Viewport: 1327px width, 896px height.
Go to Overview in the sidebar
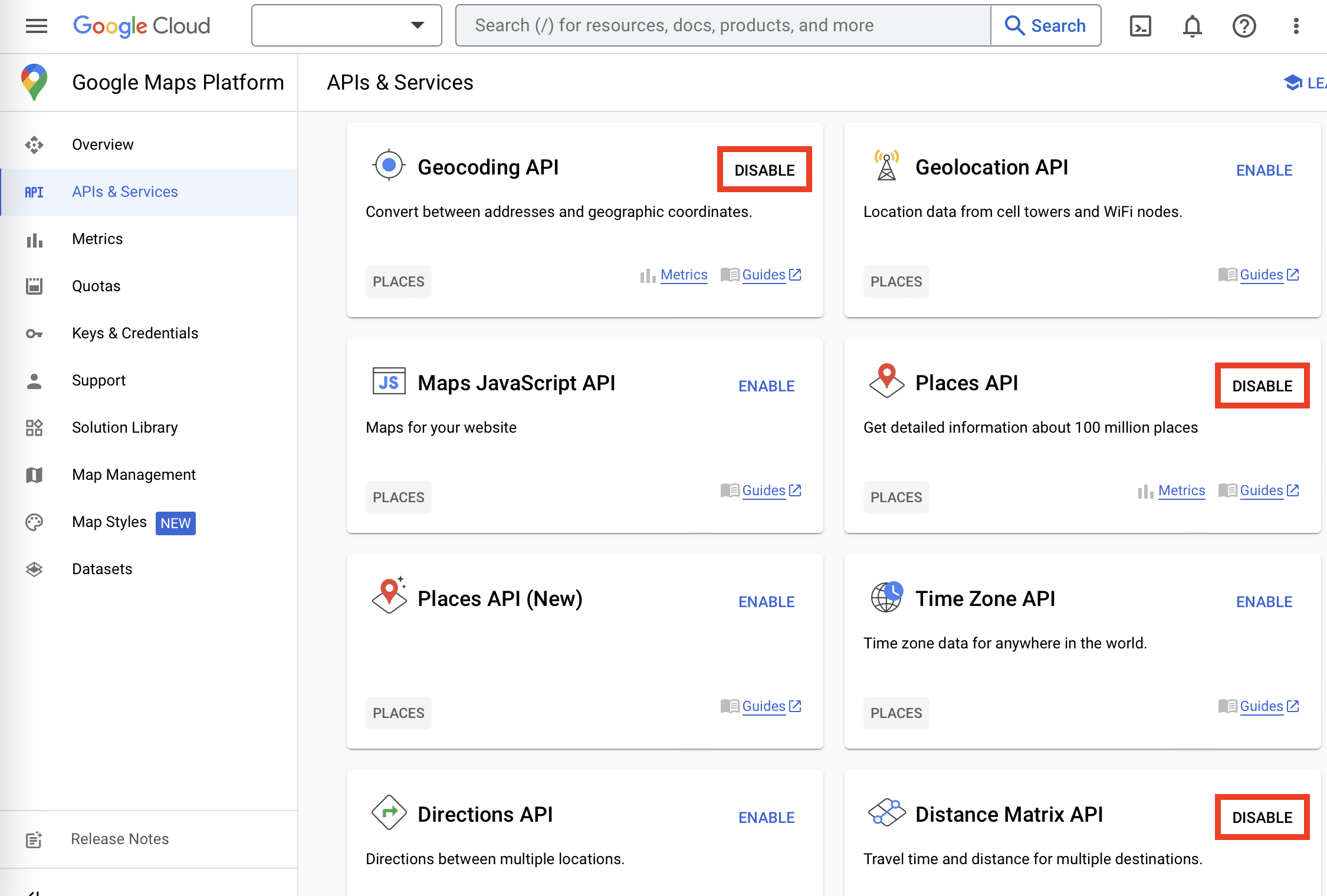pyautogui.click(x=103, y=144)
